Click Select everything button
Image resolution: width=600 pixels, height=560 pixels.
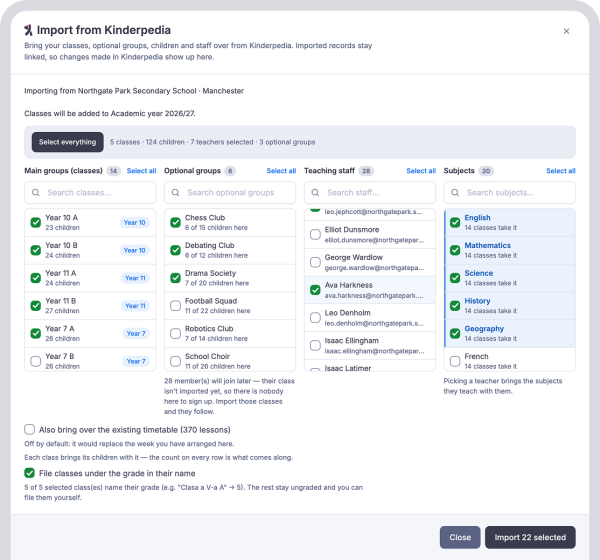pyautogui.click(x=67, y=142)
